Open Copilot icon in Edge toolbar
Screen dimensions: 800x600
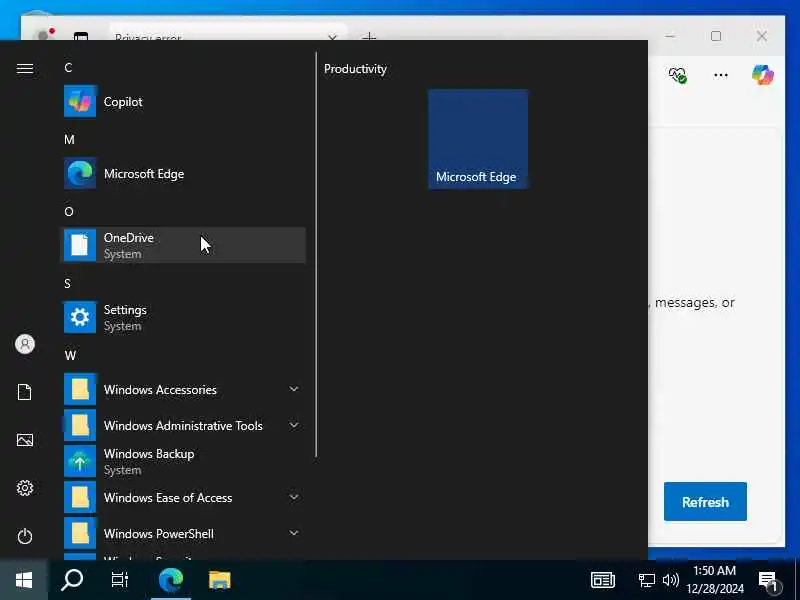point(763,75)
